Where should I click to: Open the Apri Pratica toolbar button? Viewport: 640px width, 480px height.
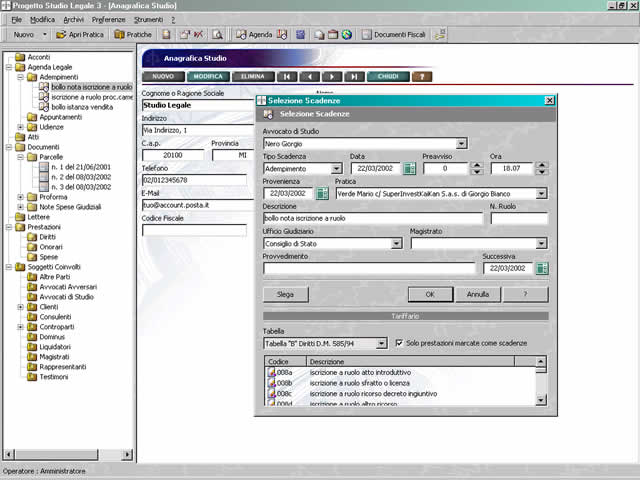coord(80,35)
